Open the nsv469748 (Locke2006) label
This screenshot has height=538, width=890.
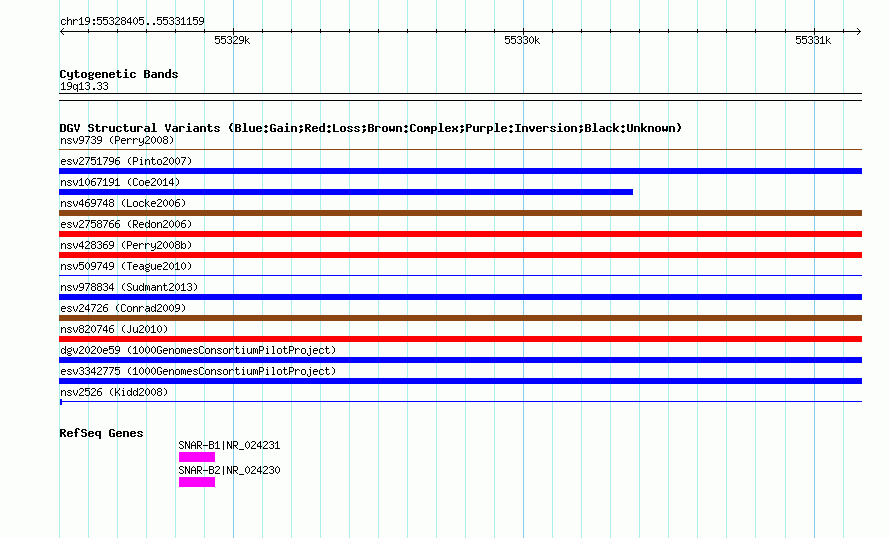tap(123, 203)
